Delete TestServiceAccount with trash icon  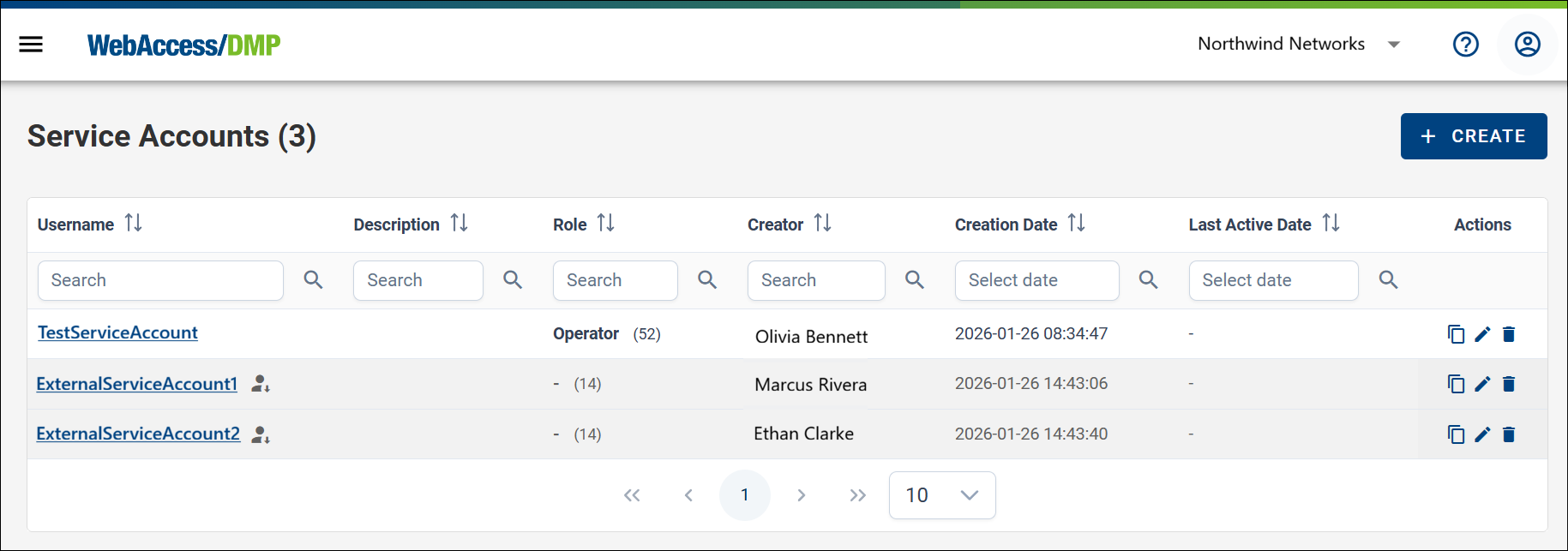[1509, 334]
